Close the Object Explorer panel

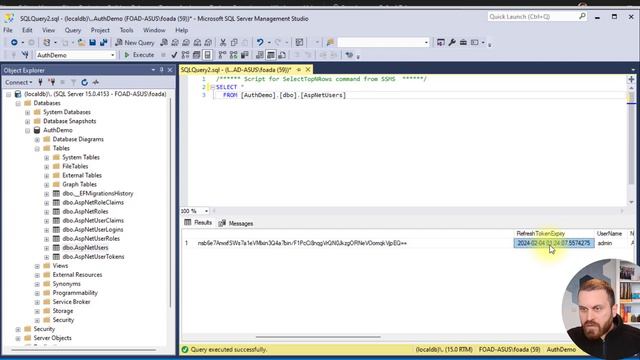click(x=170, y=70)
